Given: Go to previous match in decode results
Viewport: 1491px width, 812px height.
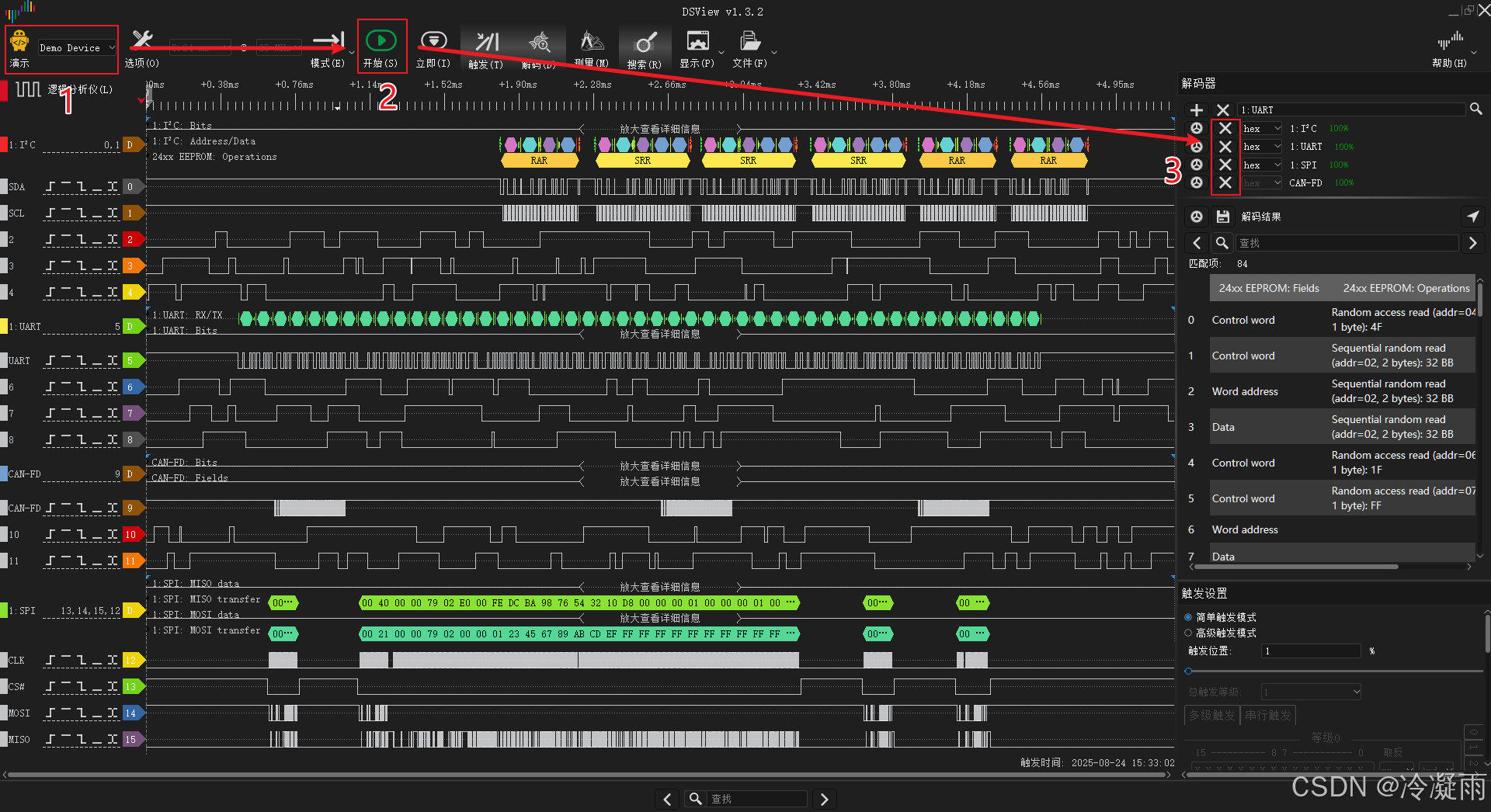Looking at the screenshot, I should pyautogui.click(x=1197, y=243).
